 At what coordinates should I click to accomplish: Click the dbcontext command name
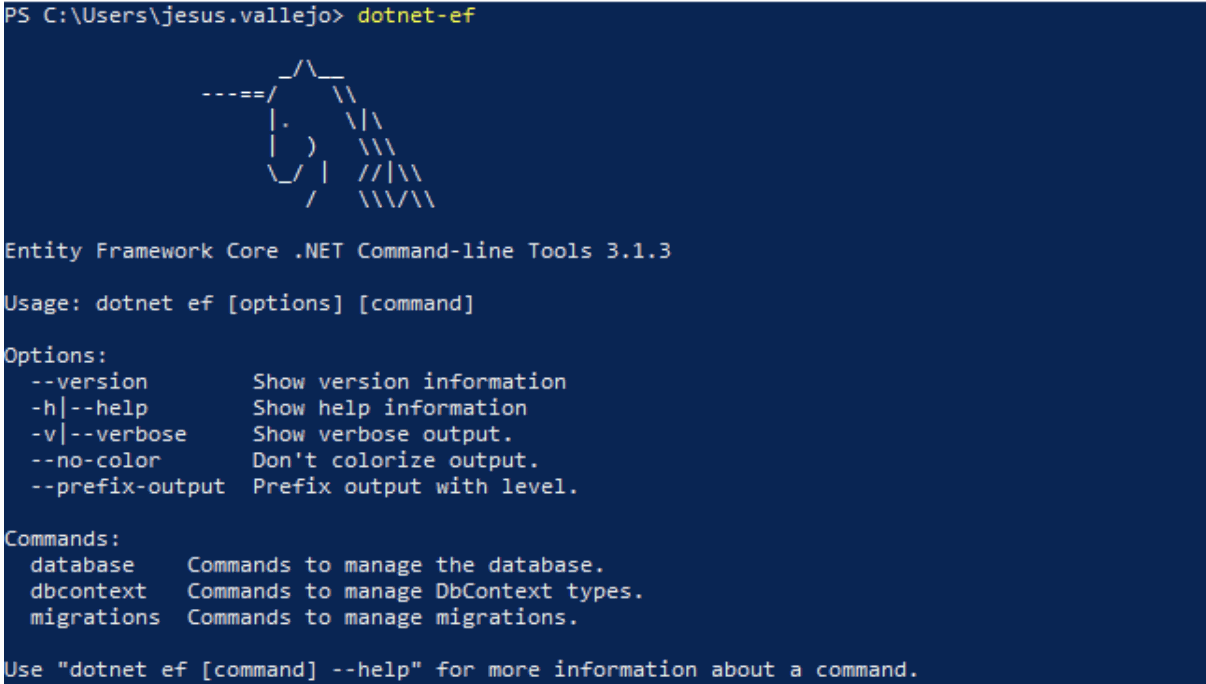tap(88, 591)
